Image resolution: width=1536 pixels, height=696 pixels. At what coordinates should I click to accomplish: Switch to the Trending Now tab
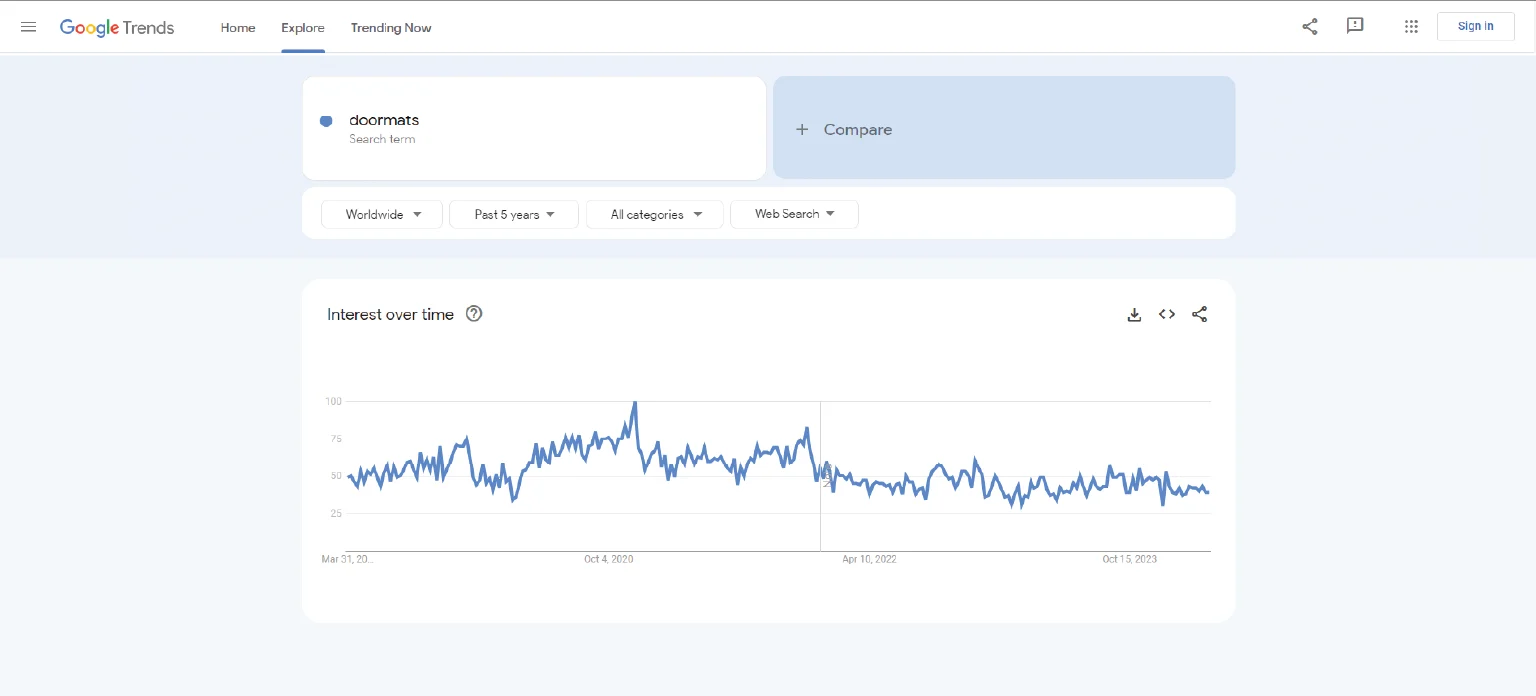coord(391,28)
